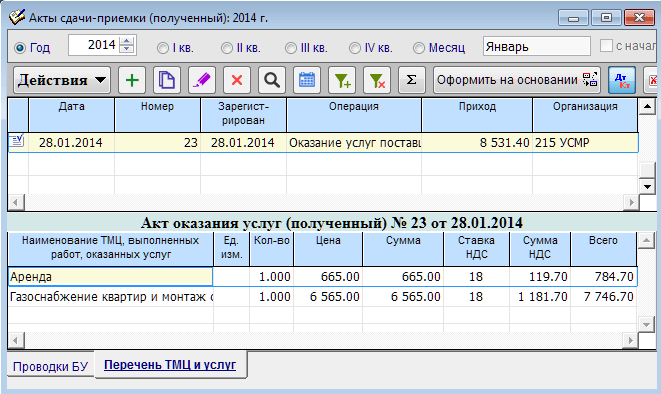
Task: Click lower table scroll left arrow
Action: coord(16,340)
